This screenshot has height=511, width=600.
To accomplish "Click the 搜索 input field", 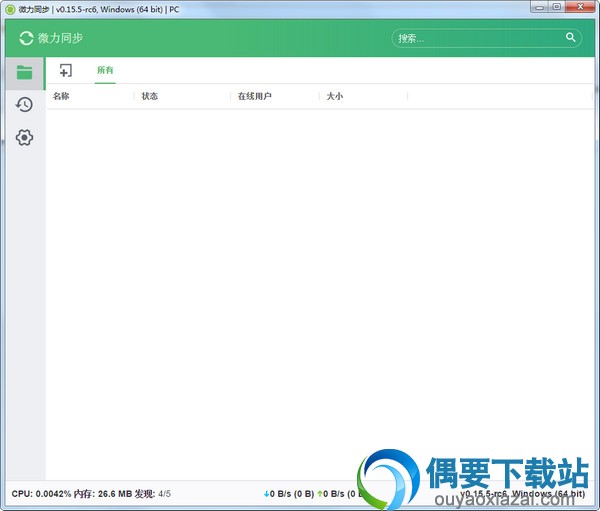I will click(487, 38).
